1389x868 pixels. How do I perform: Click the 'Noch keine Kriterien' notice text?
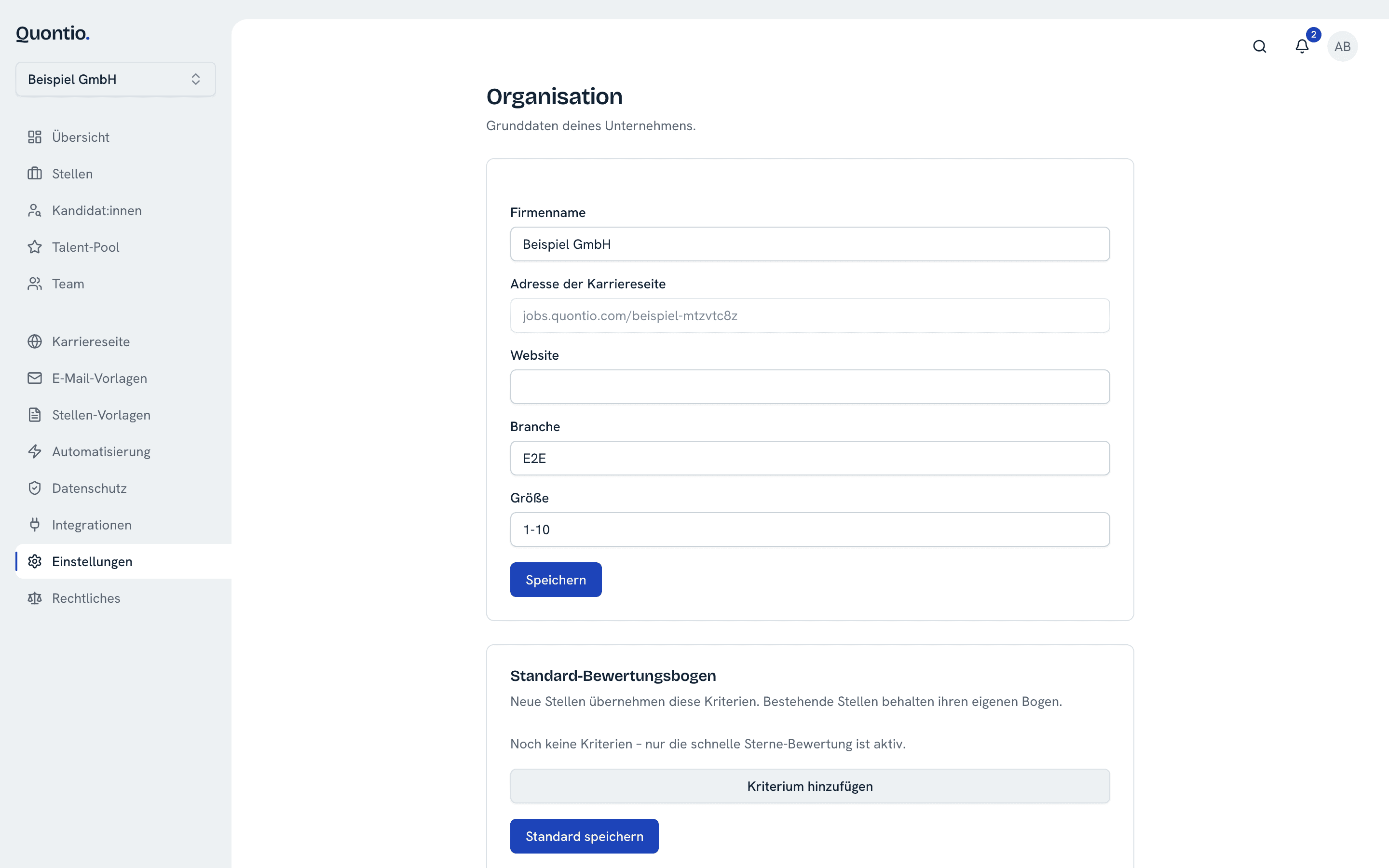click(x=708, y=744)
